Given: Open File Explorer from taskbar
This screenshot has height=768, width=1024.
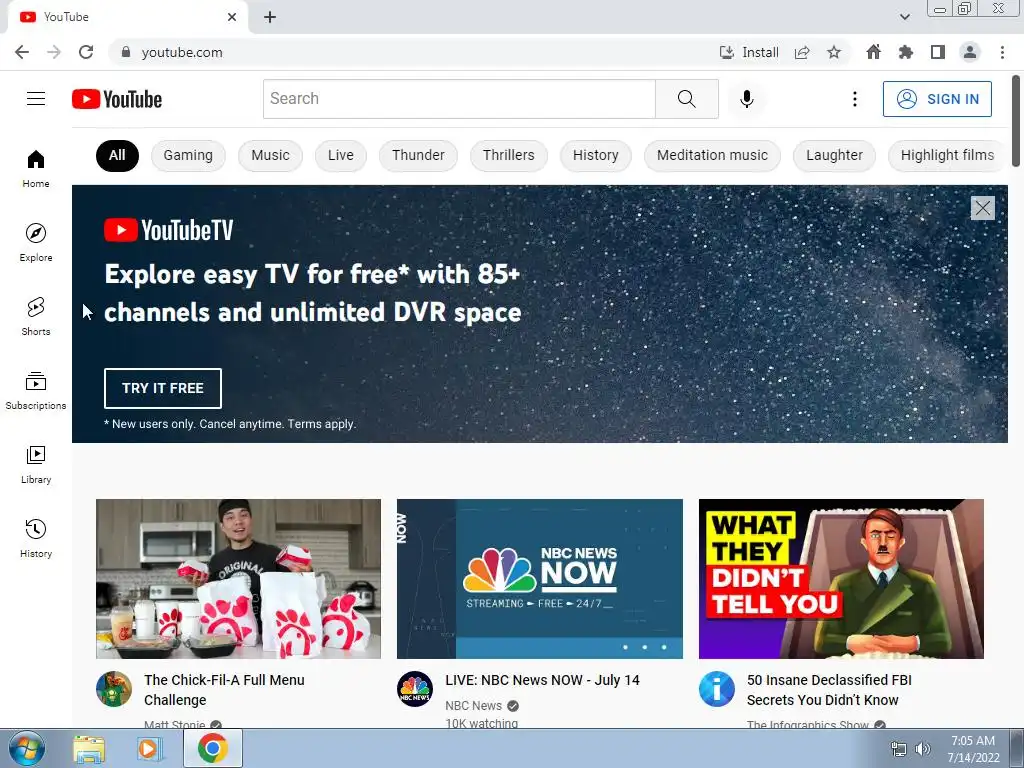Looking at the screenshot, I should pos(88,748).
